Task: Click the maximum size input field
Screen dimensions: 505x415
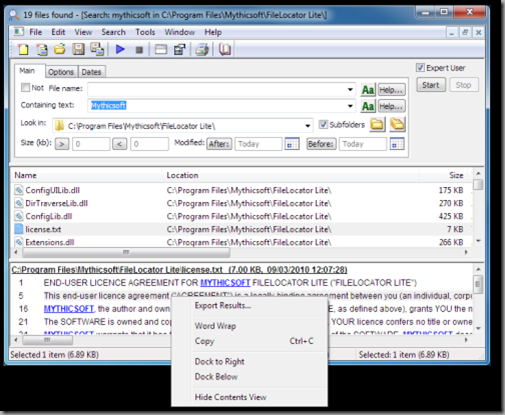Action: (149, 144)
